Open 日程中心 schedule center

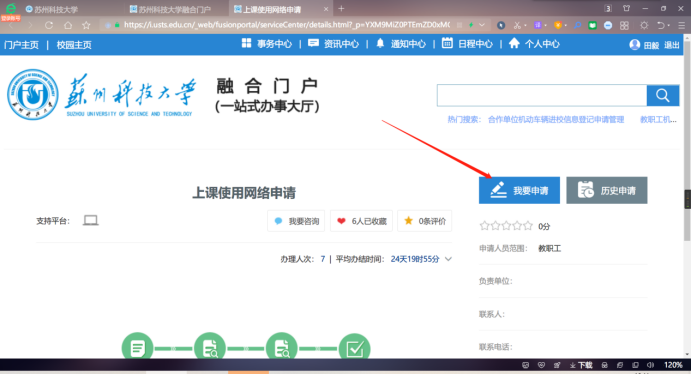tap(467, 44)
